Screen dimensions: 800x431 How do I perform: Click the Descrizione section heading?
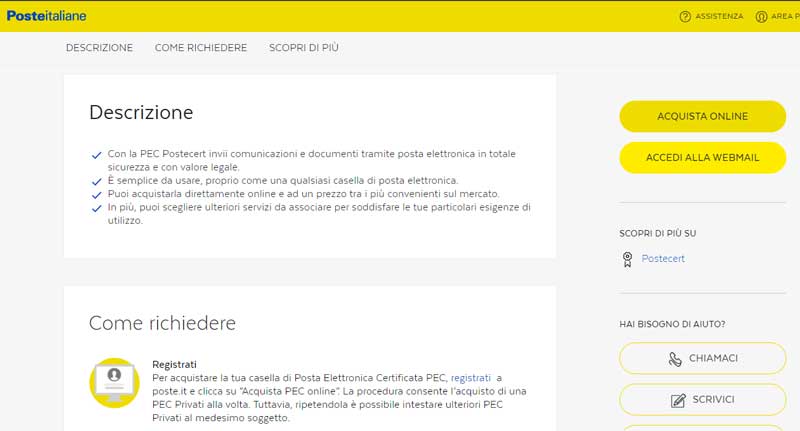click(x=141, y=112)
